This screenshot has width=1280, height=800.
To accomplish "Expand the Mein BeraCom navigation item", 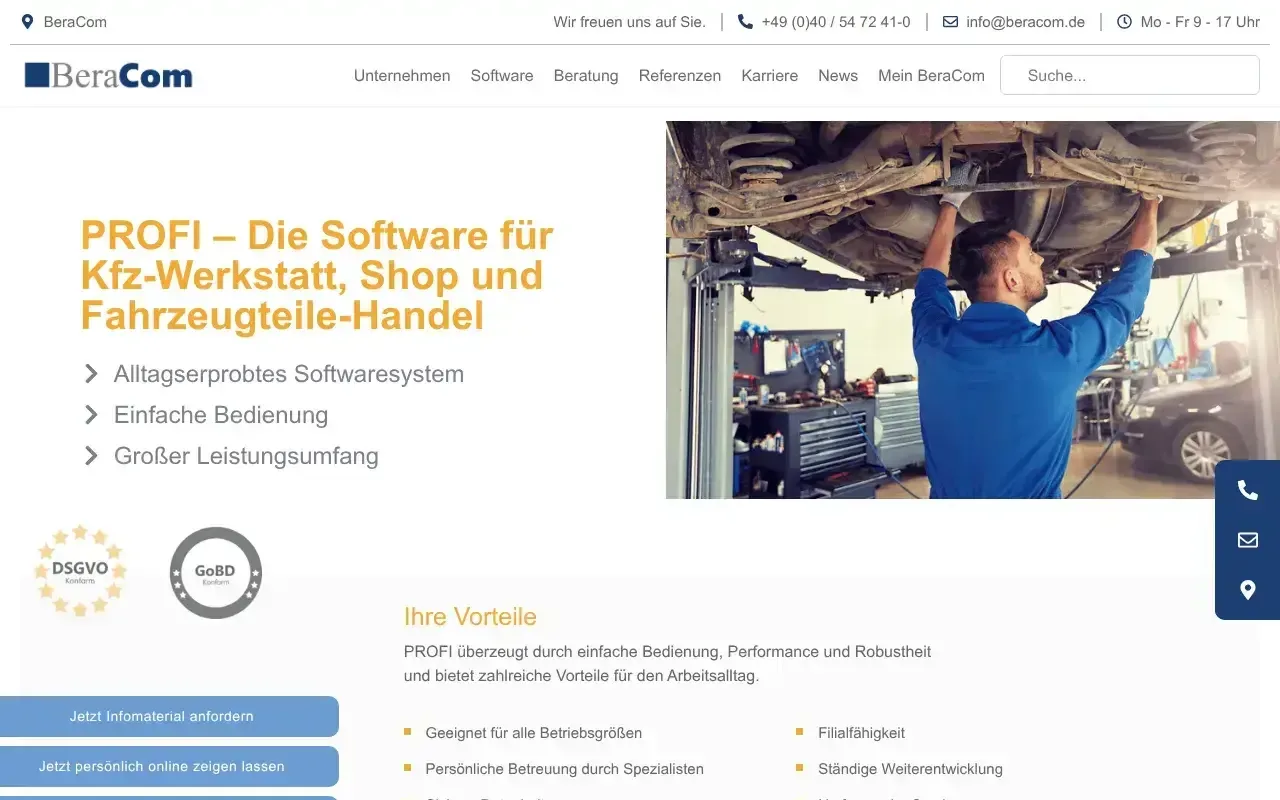I will pos(931,76).
